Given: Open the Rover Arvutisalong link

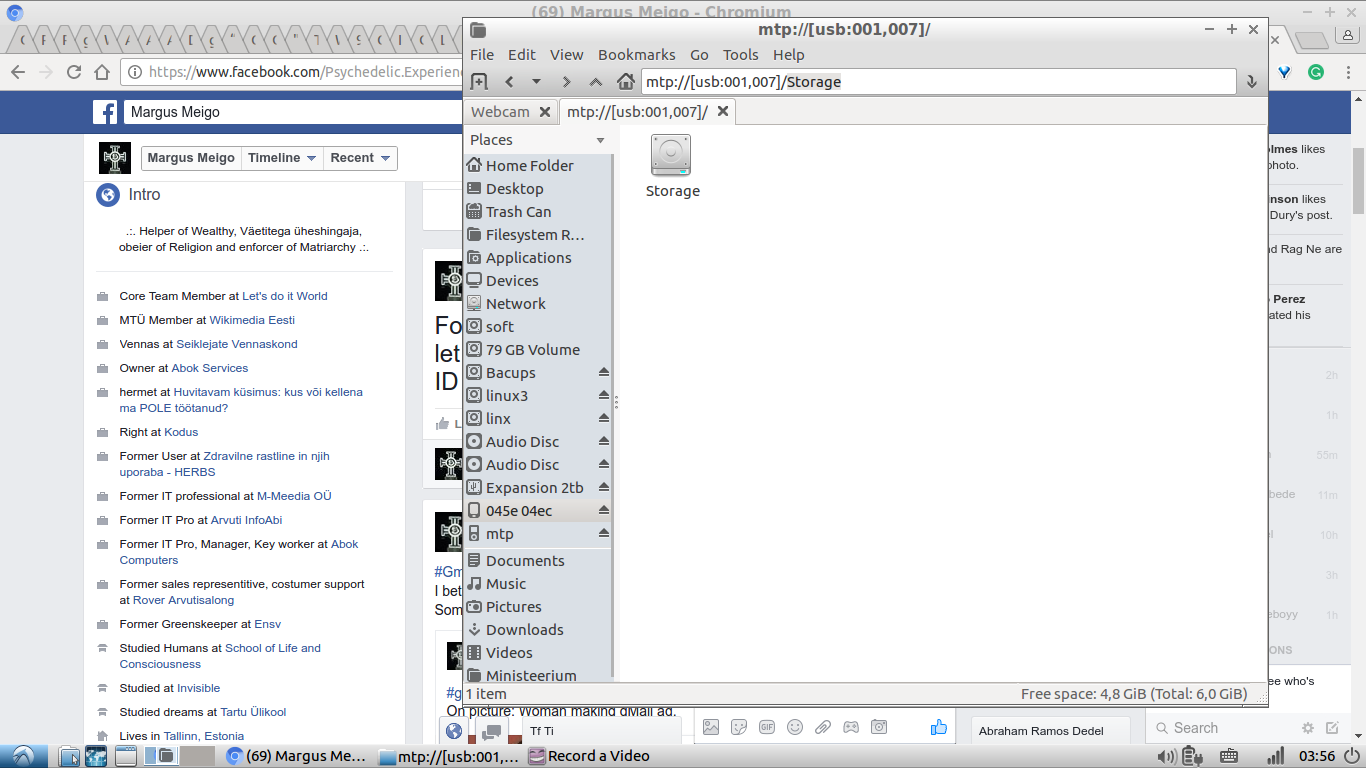Looking at the screenshot, I should (x=183, y=600).
